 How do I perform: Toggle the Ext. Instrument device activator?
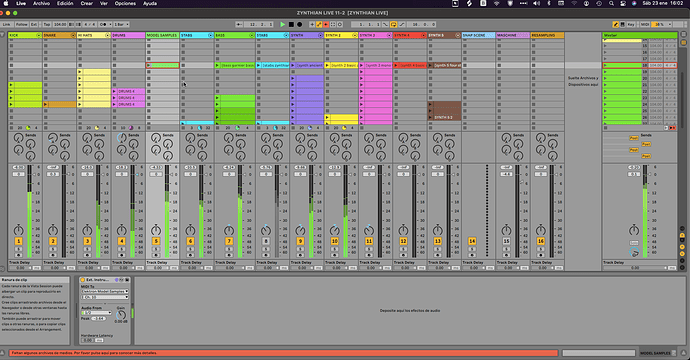pos(83,280)
